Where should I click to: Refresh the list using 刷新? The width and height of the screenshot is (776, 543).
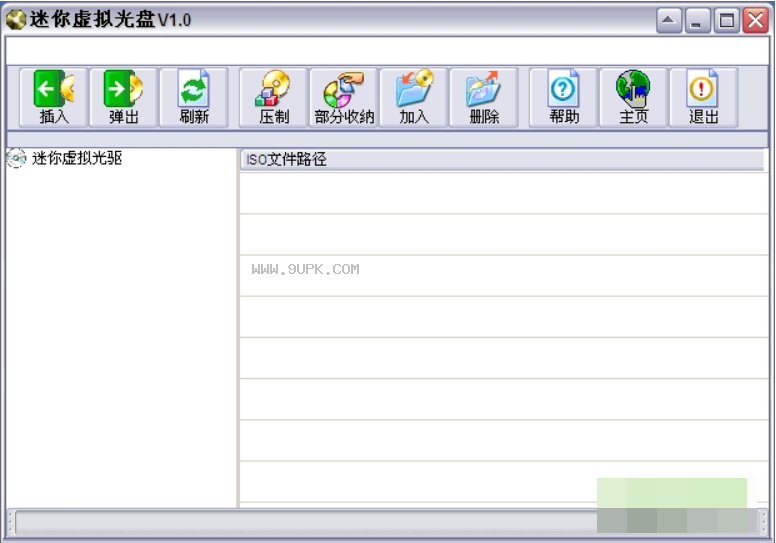(194, 98)
